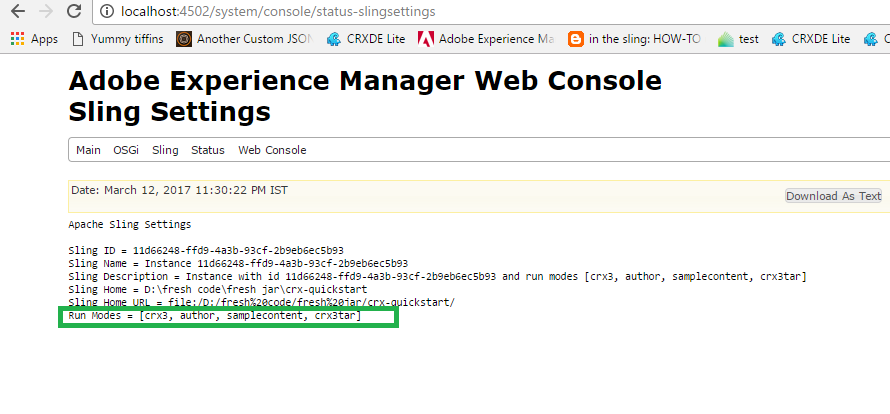
Task: Click the site info icon in address bar
Action: click(x=106, y=11)
